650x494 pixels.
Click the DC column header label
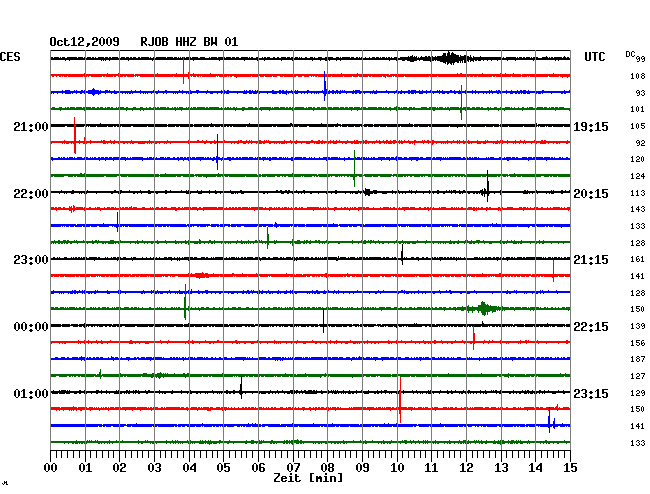coord(630,54)
